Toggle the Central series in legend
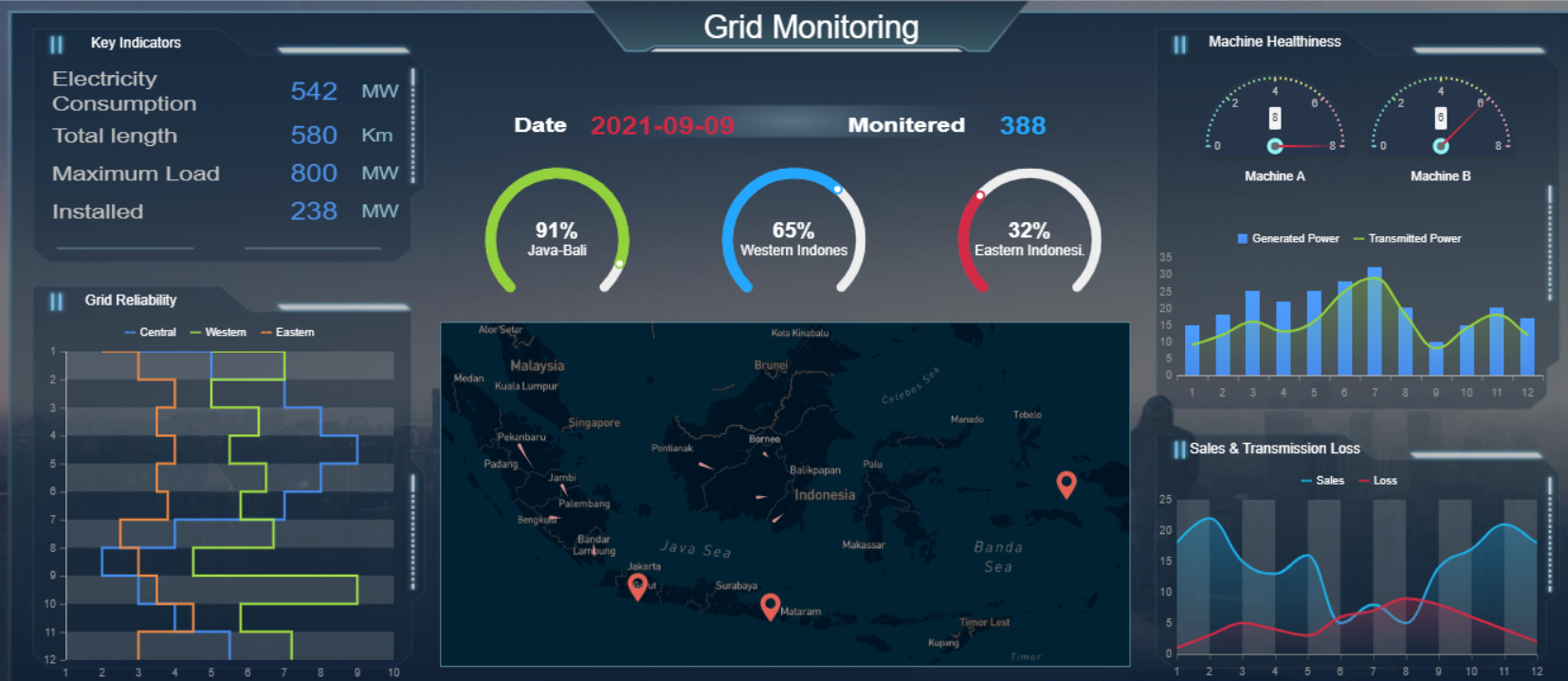Screen dimensions: 1568x681 [x=151, y=333]
